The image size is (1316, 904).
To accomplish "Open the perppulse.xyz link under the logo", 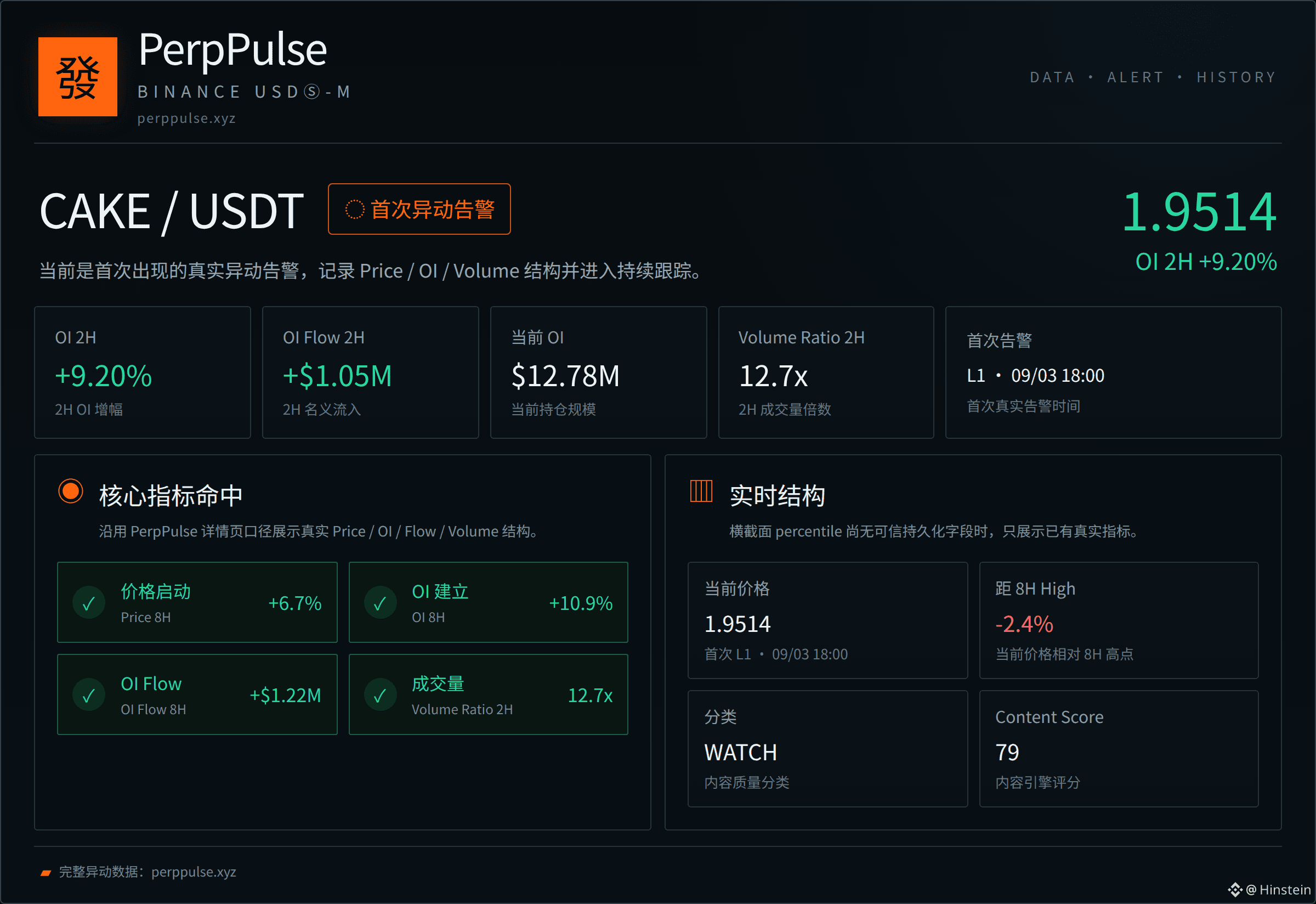I will (x=186, y=118).
